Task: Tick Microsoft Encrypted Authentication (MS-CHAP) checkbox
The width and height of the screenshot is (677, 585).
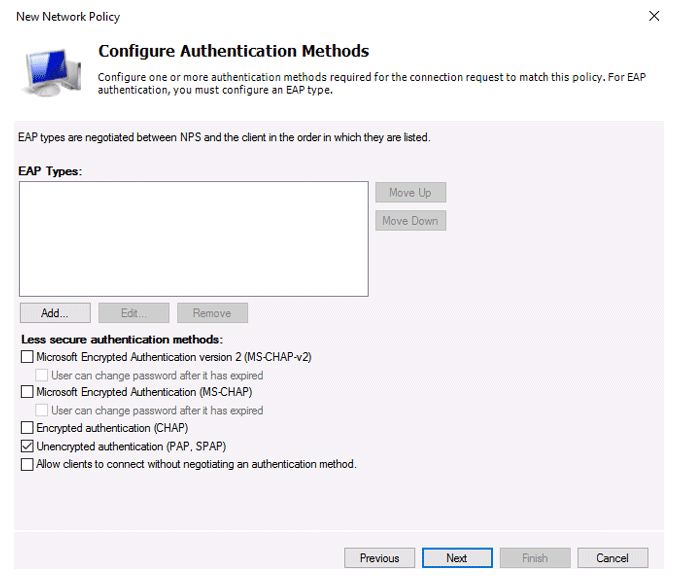Action: [27, 392]
